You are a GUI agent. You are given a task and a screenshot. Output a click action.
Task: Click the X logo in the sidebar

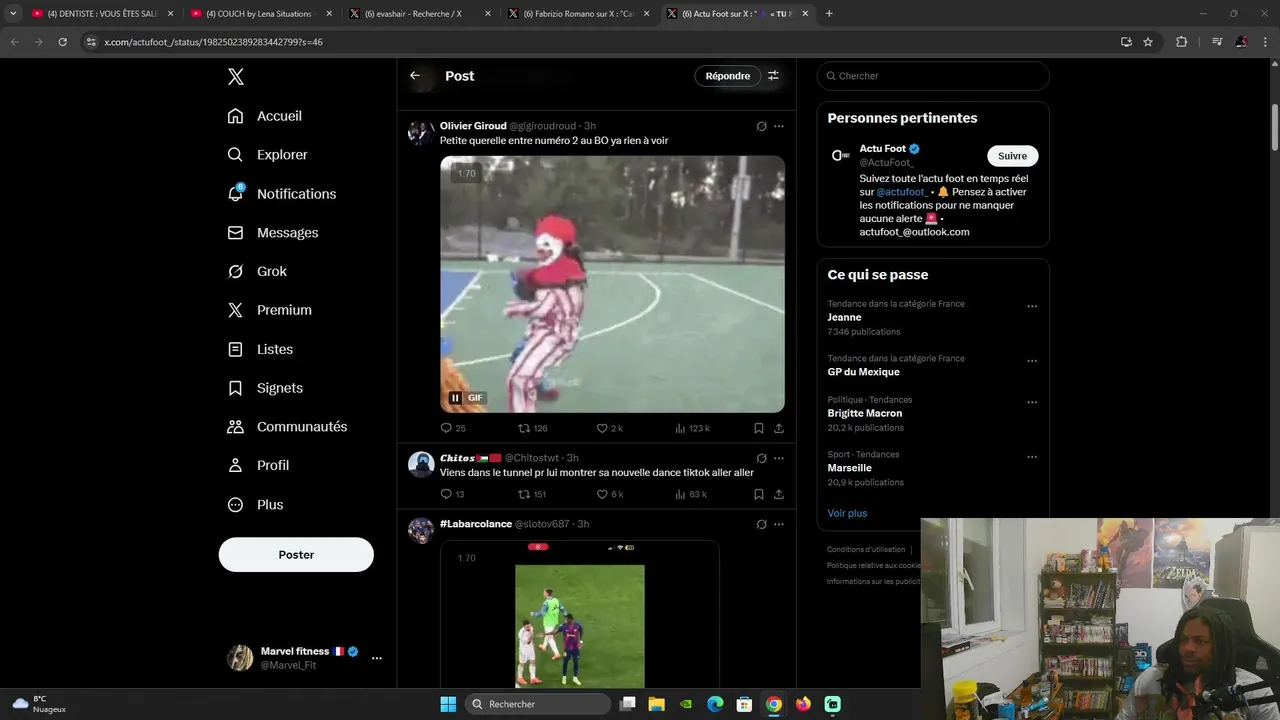pyautogui.click(x=235, y=77)
